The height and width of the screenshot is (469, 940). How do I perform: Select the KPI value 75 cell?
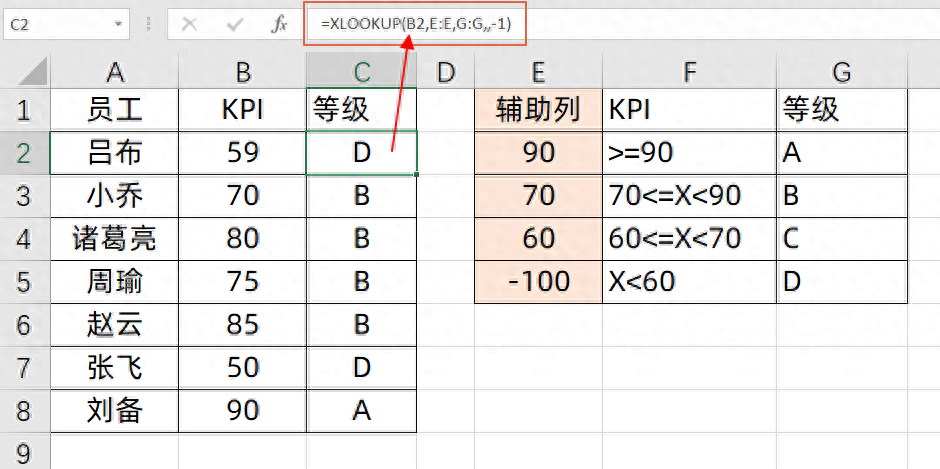point(242,282)
